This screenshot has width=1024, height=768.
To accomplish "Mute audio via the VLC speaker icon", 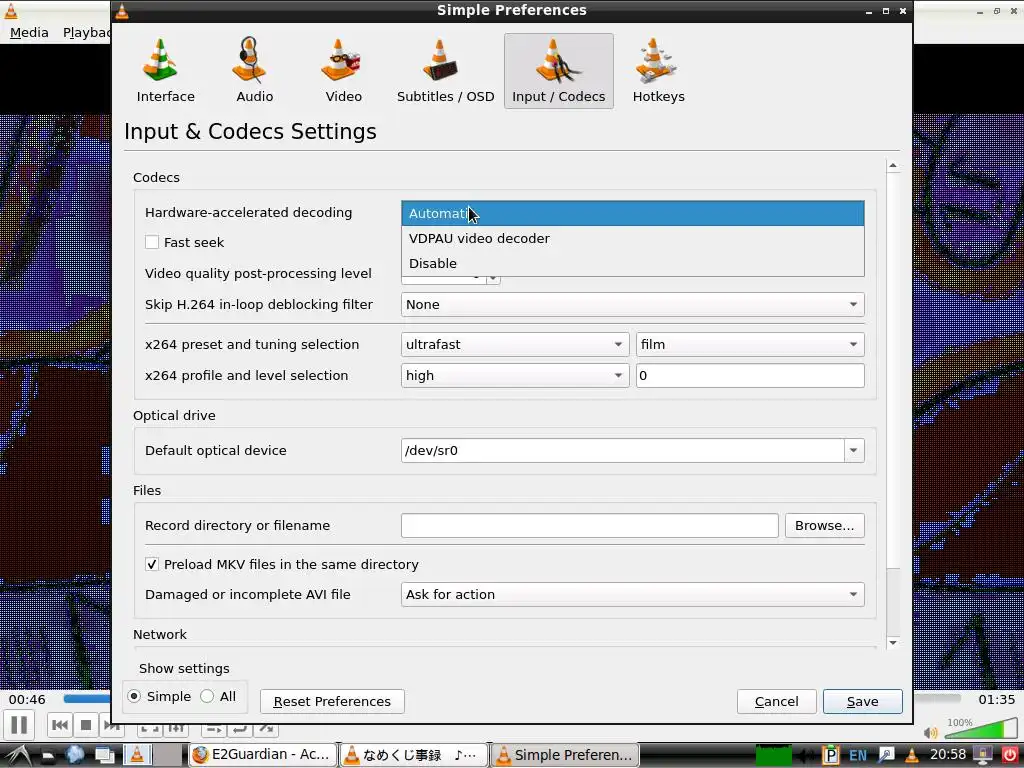I will [931, 733].
